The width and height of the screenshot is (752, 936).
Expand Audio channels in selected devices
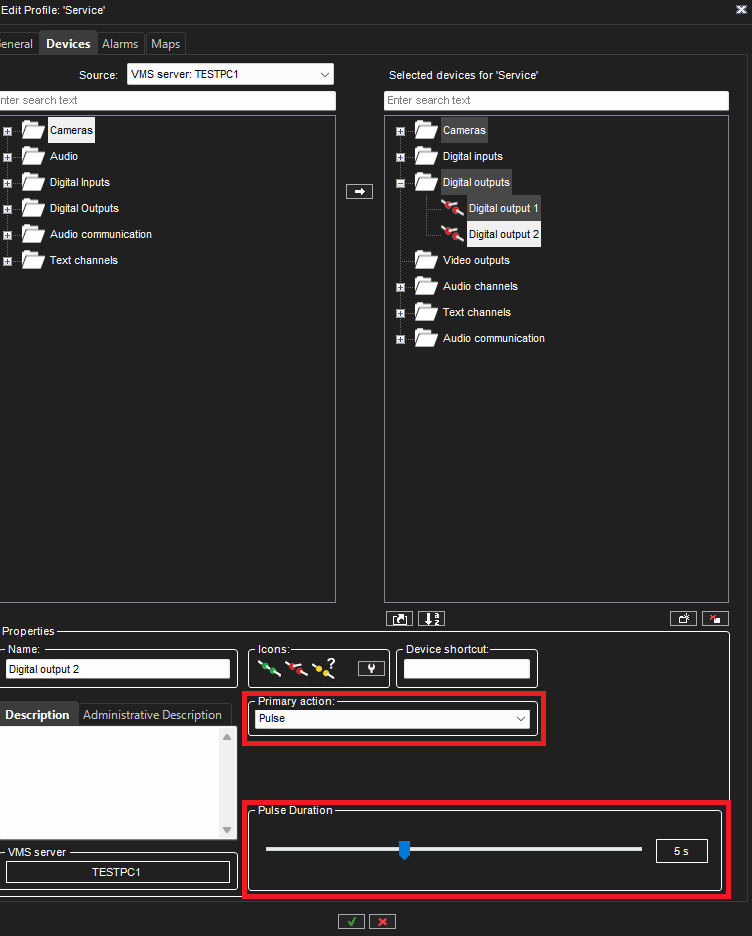click(x=401, y=287)
